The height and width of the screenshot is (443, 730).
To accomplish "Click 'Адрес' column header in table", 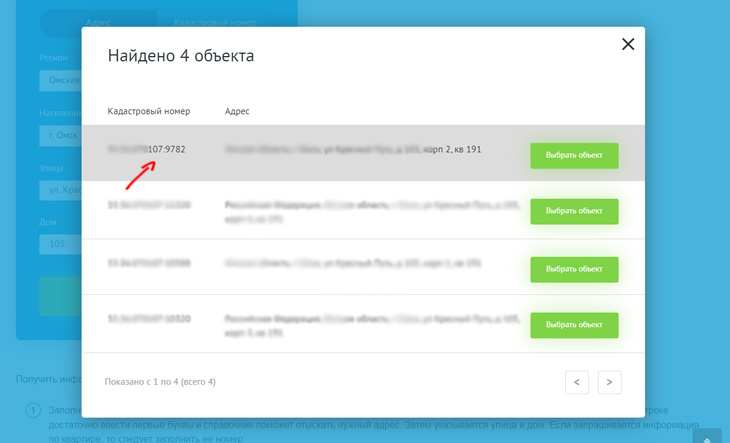I will [237, 111].
